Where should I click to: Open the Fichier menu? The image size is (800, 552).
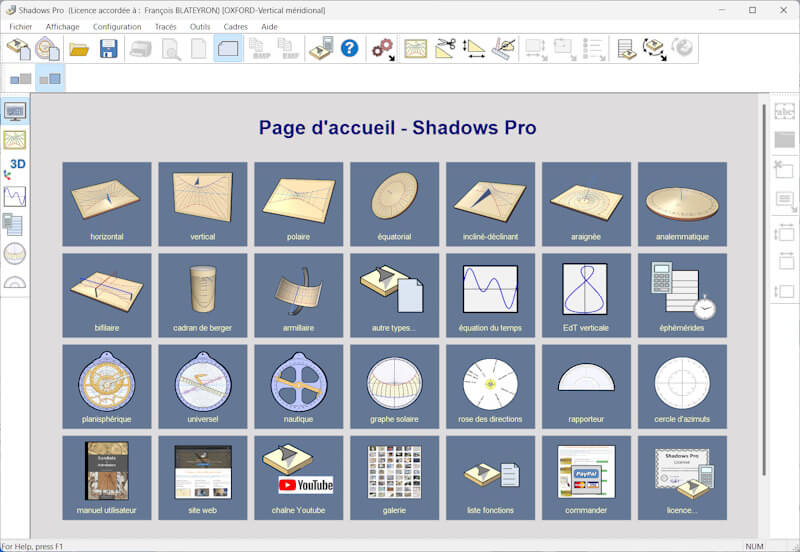tap(20, 27)
